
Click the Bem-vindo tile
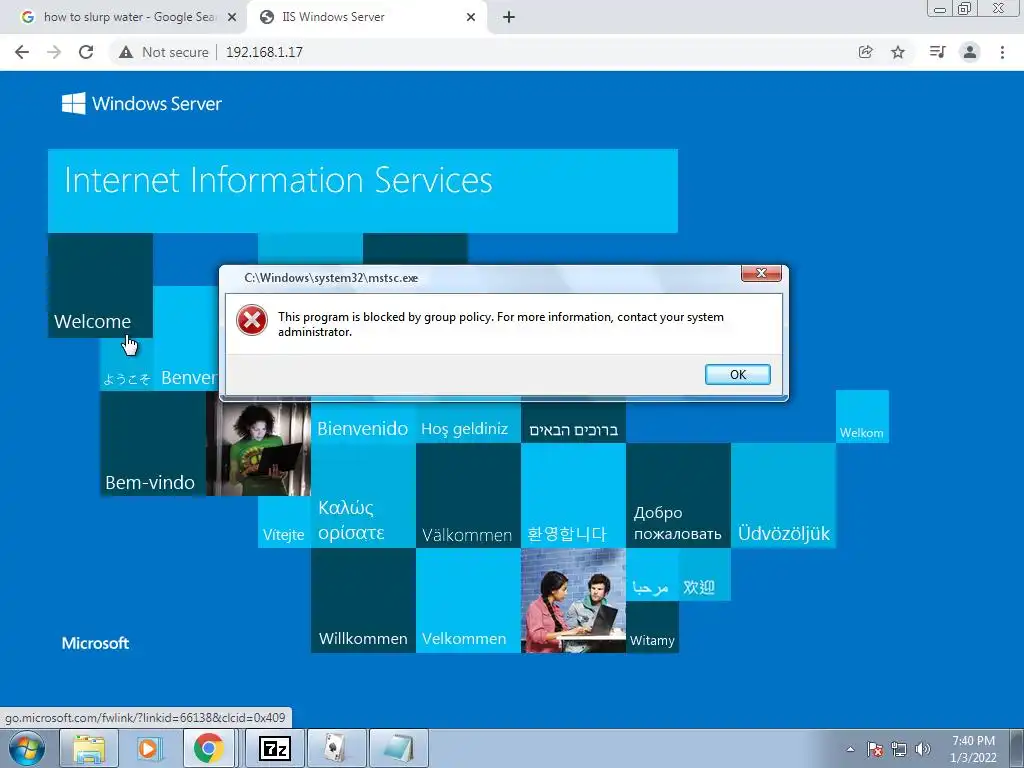(x=153, y=443)
